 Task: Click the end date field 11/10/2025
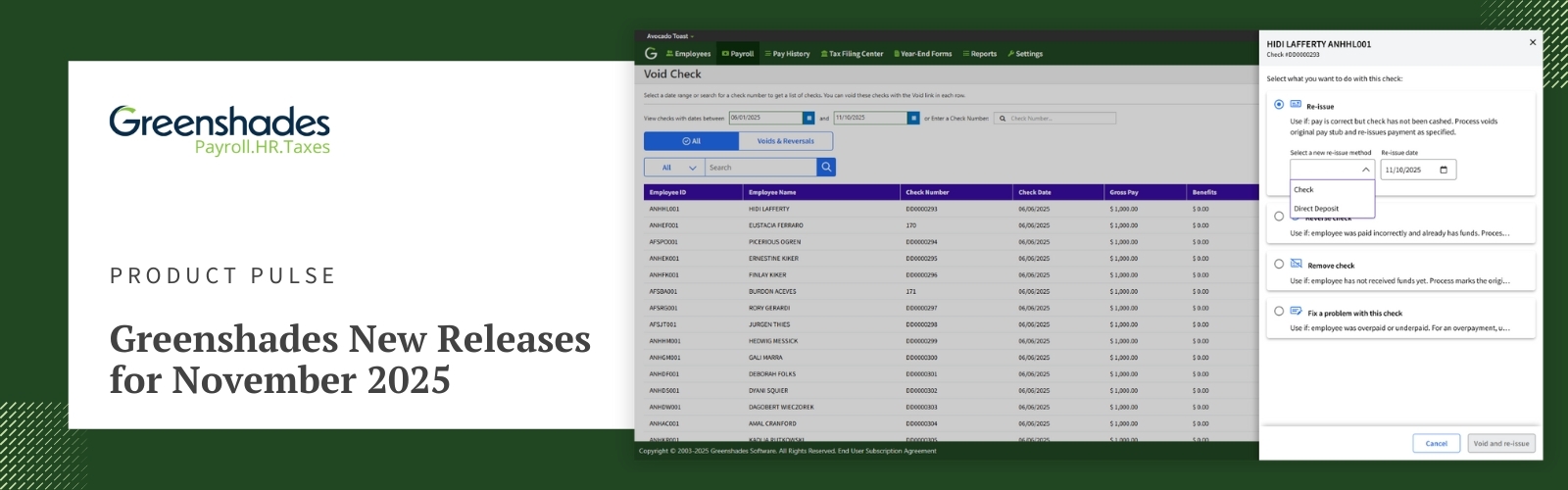(870, 118)
